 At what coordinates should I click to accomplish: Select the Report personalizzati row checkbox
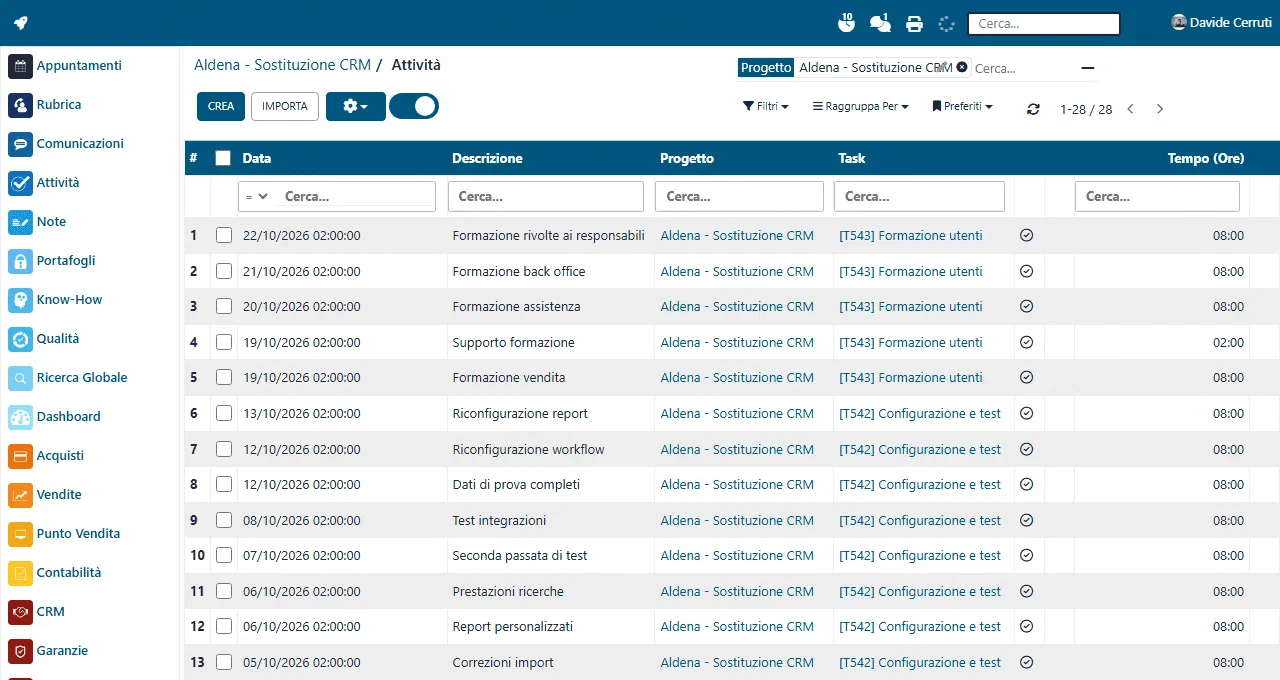coord(224,626)
